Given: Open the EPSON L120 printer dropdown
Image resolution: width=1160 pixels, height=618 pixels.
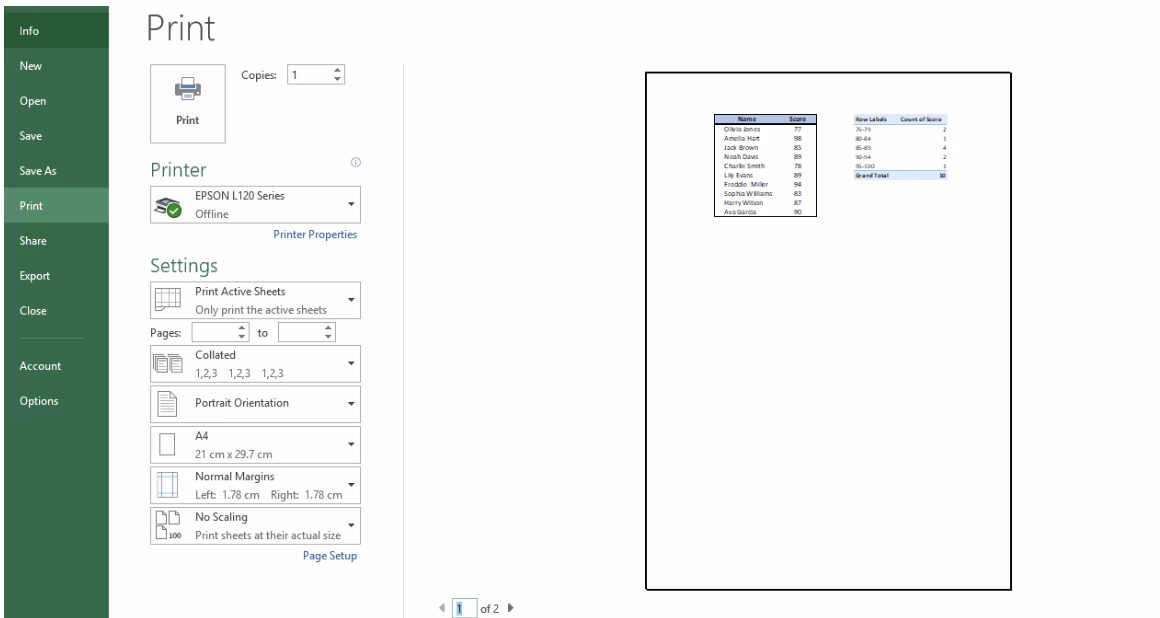Looking at the screenshot, I should 351,204.
